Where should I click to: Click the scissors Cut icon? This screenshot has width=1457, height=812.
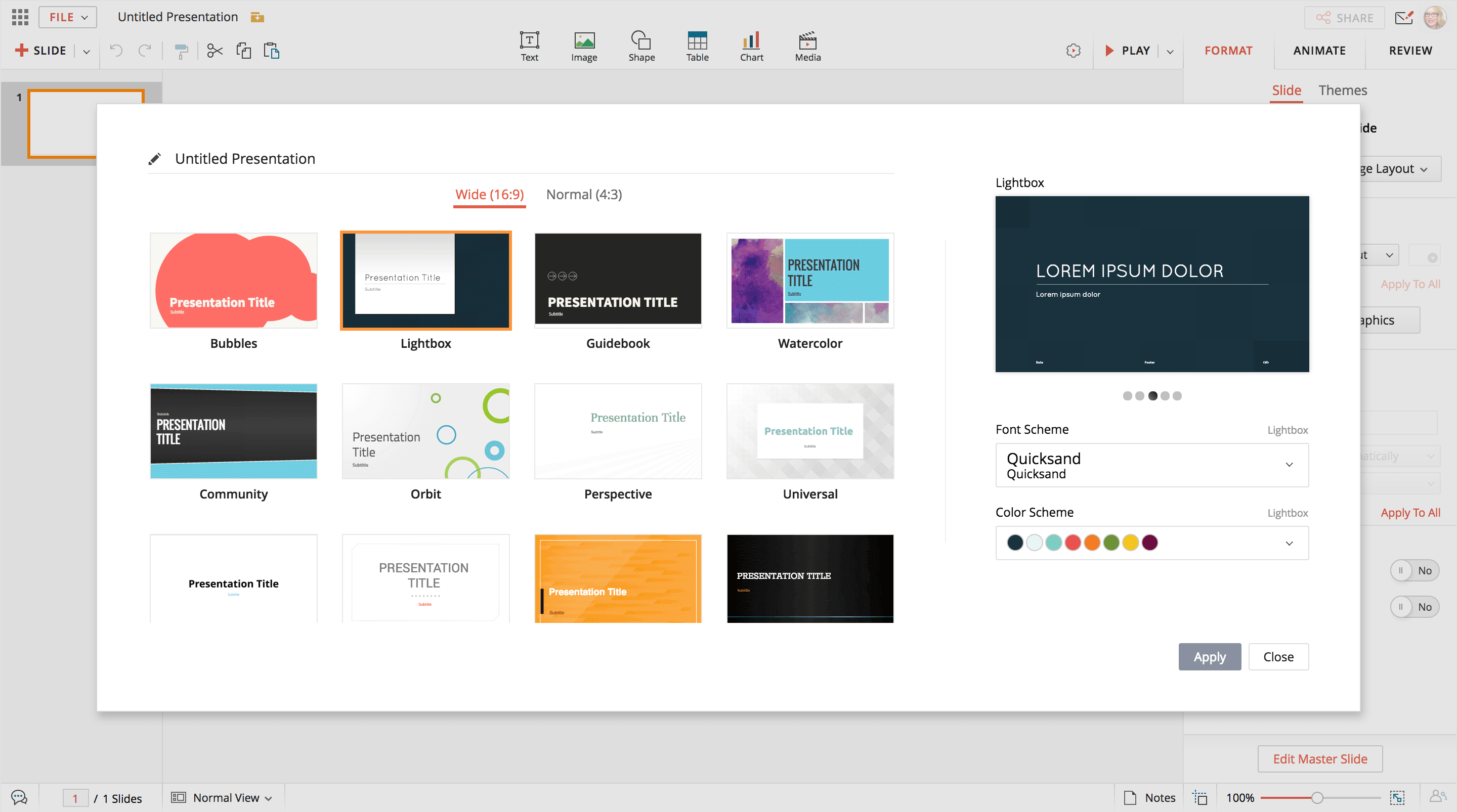click(x=215, y=51)
